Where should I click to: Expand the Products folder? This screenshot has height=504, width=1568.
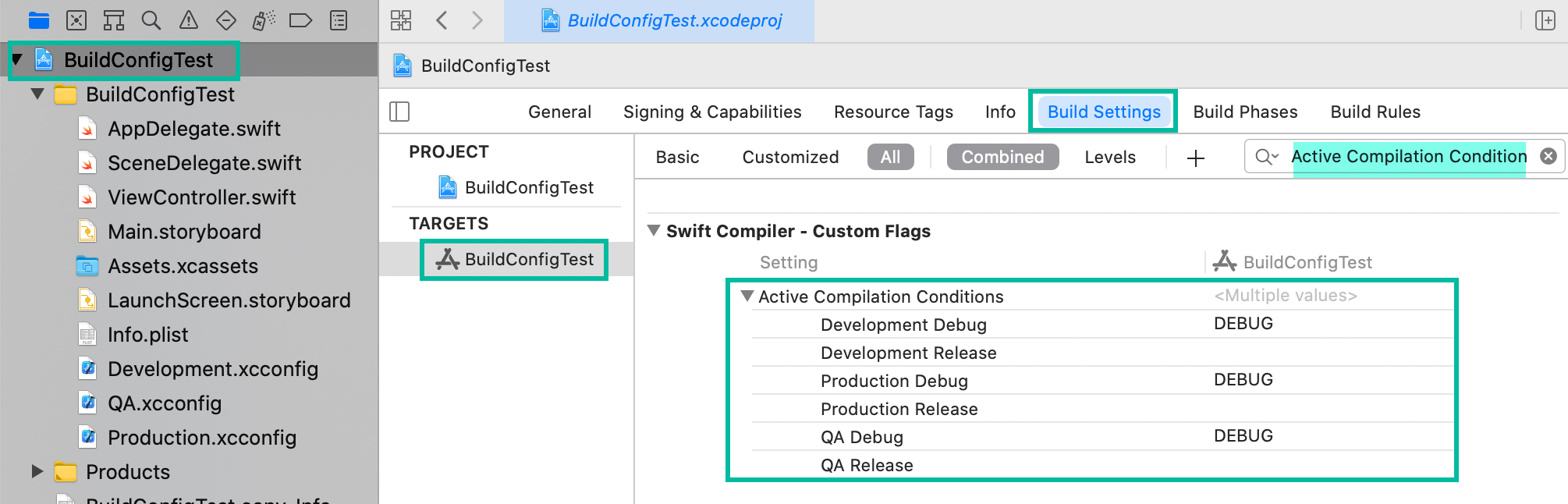pos(37,471)
